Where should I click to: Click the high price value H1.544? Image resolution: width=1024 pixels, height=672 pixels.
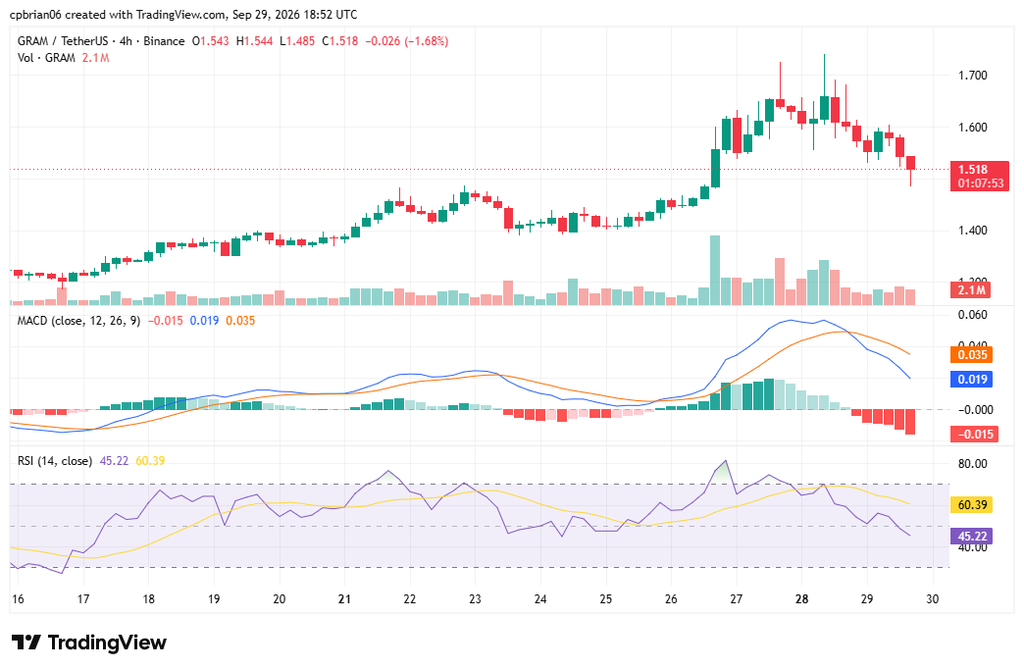tap(255, 41)
